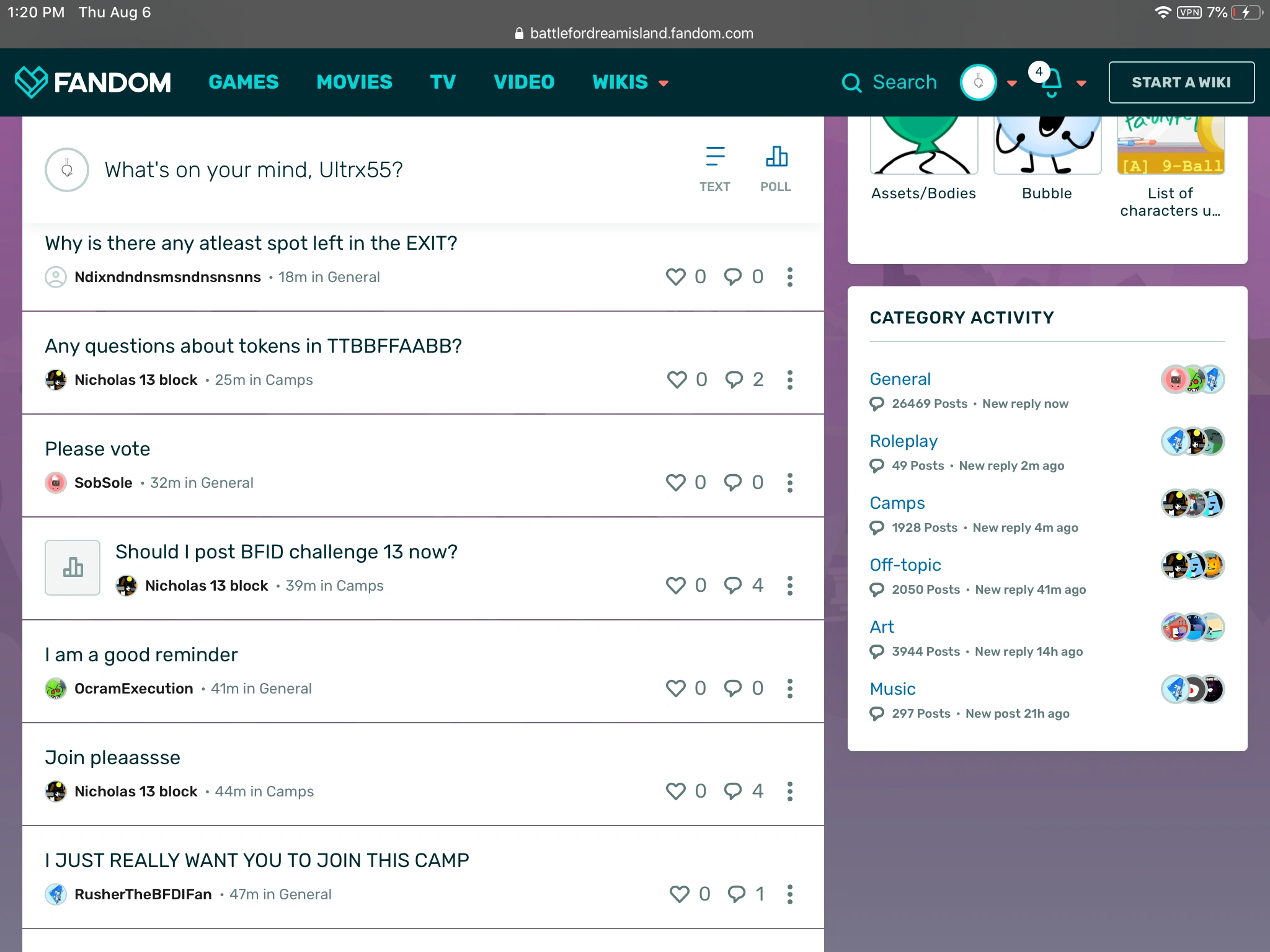Open the Search magnifier icon
The height and width of the screenshot is (952, 1270).
coord(852,82)
